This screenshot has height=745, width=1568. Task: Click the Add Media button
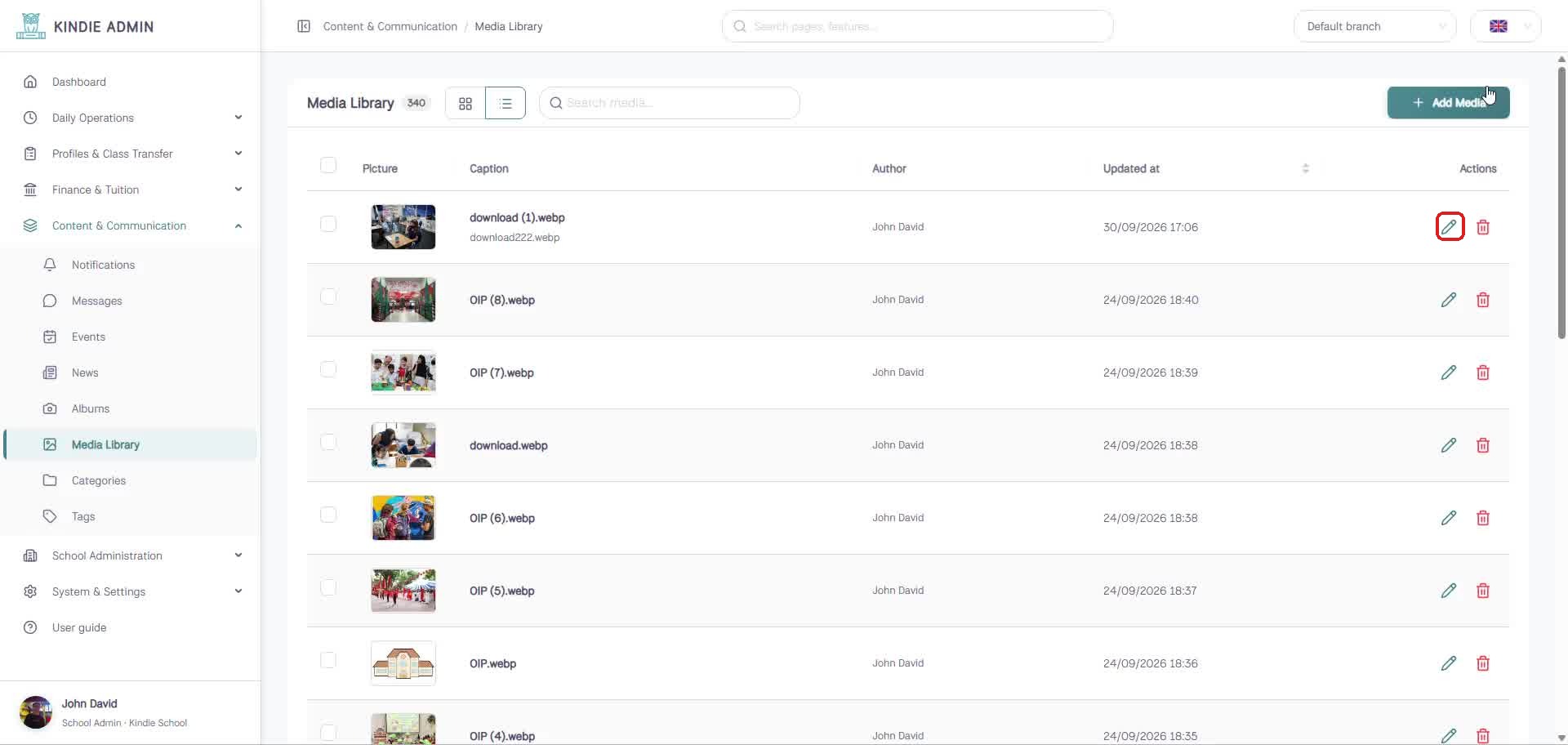pyautogui.click(x=1448, y=103)
